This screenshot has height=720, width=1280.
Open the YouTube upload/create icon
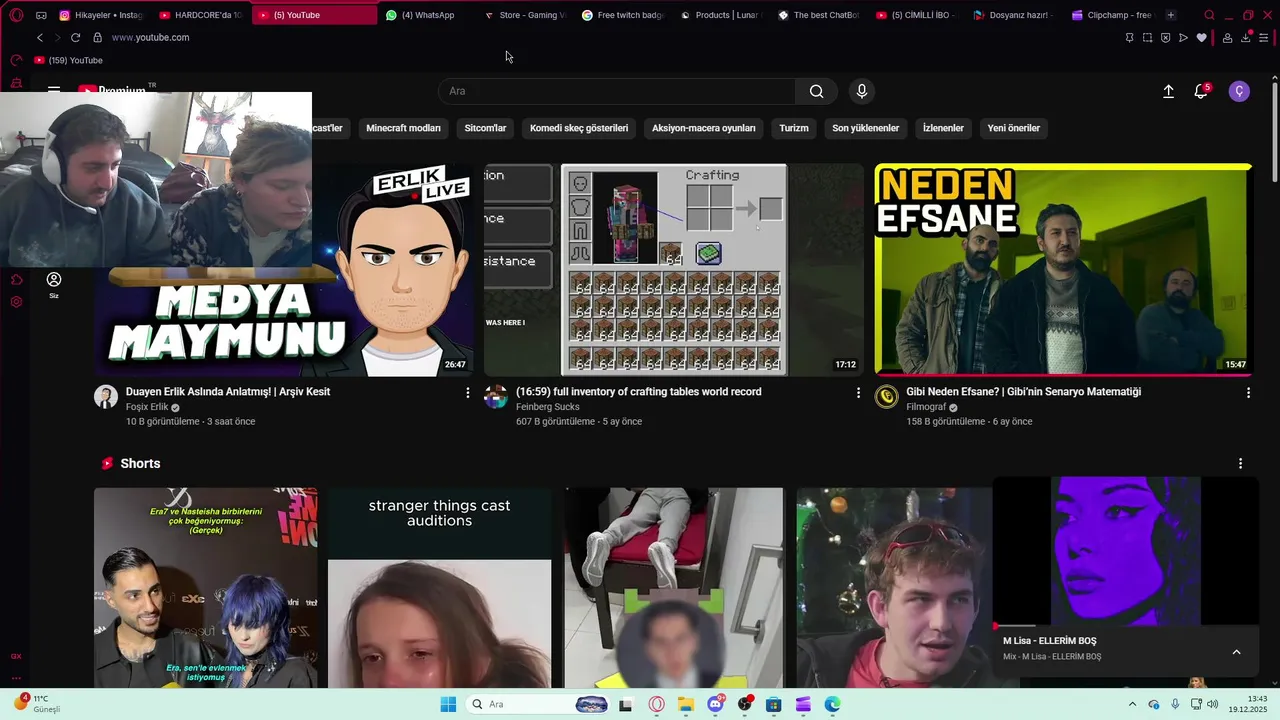click(1168, 91)
